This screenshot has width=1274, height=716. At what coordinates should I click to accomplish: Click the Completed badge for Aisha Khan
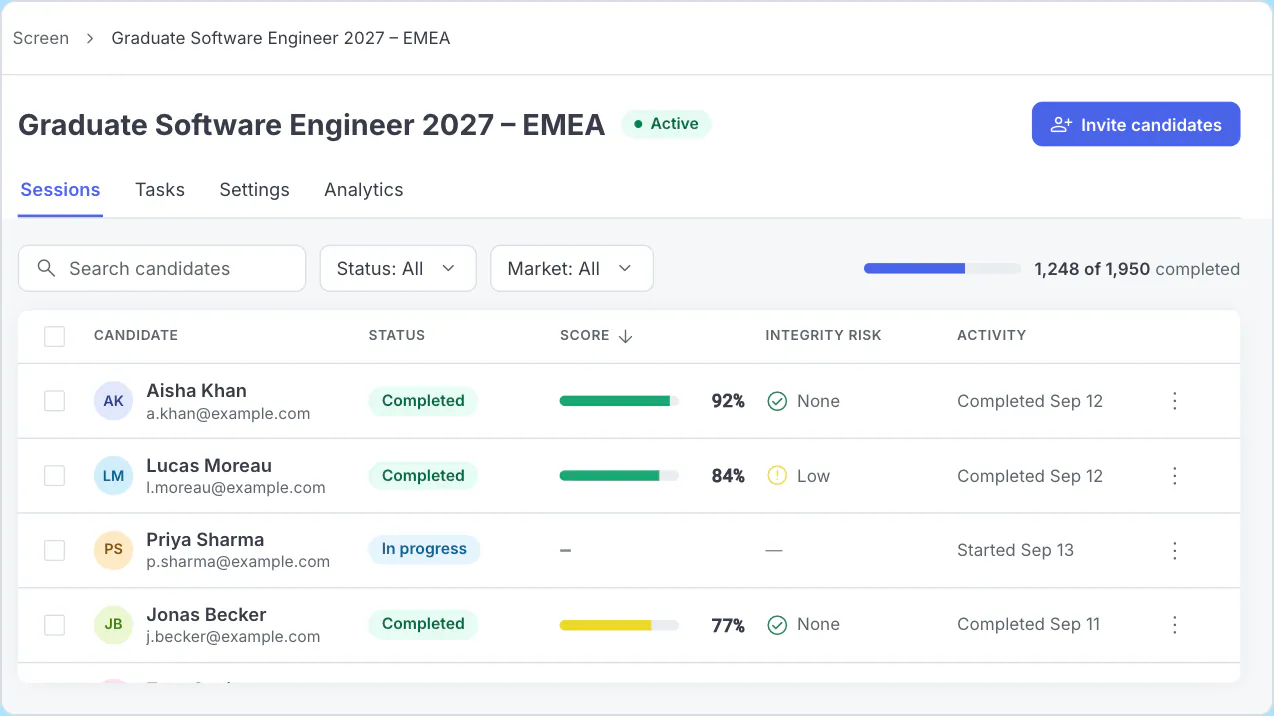click(x=423, y=401)
